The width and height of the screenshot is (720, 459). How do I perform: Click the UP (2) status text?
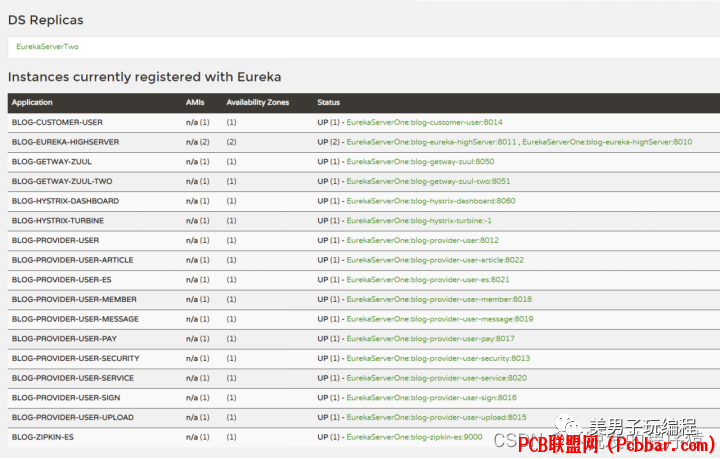pyautogui.click(x=328, y=142)
